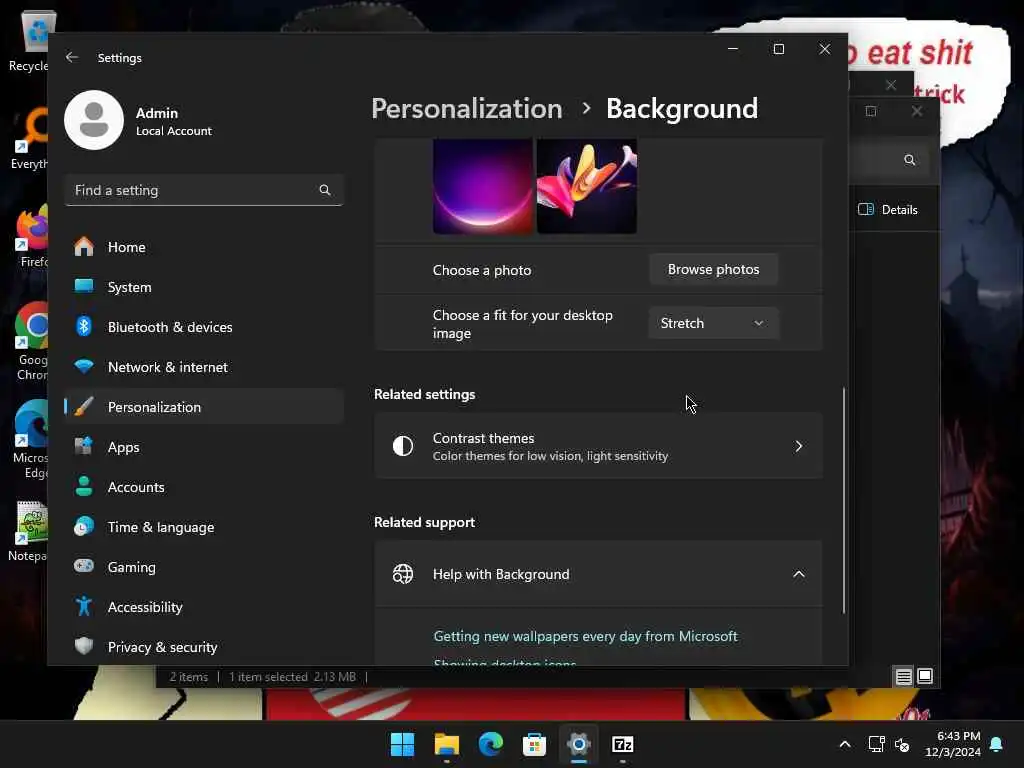
Task: Open File Explorer from the taskbar
Action: [447, 744]
